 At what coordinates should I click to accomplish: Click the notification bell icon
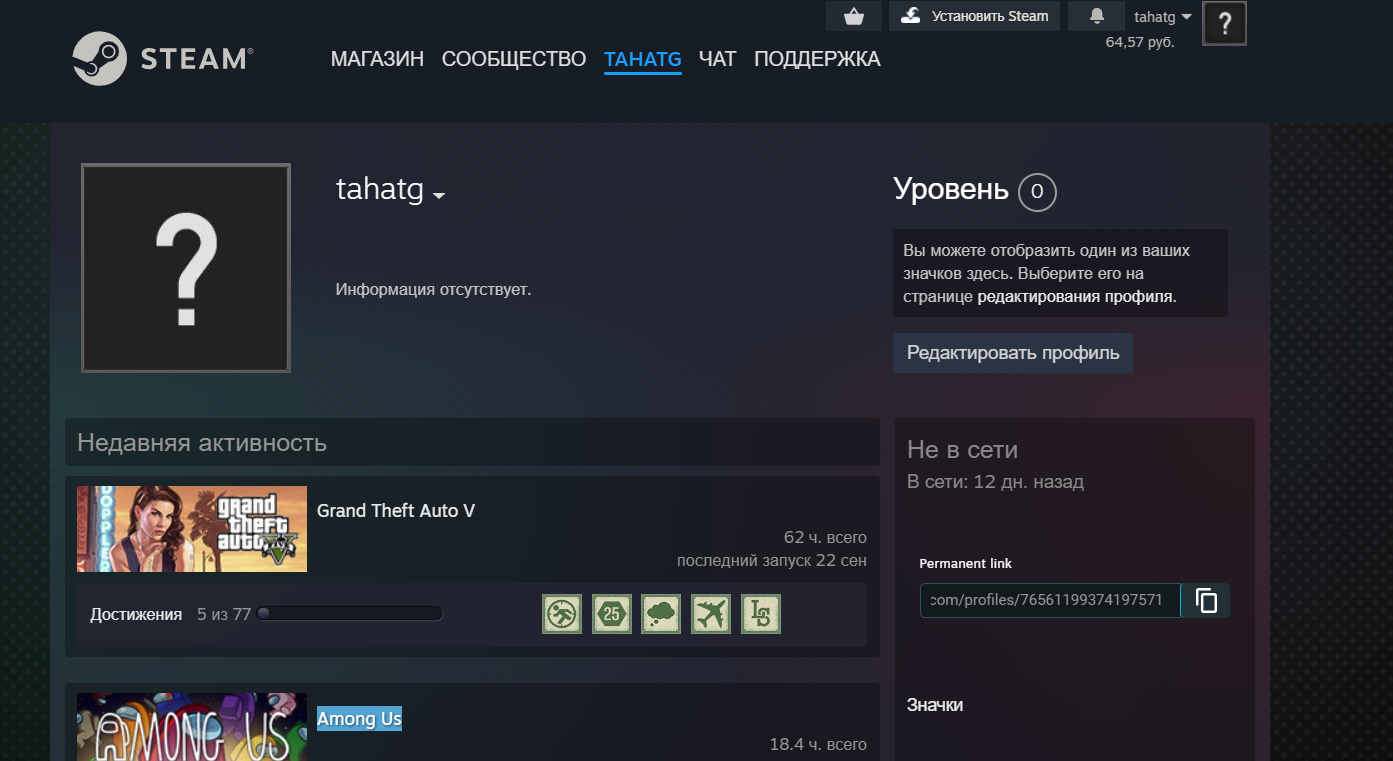point(1096,16)
